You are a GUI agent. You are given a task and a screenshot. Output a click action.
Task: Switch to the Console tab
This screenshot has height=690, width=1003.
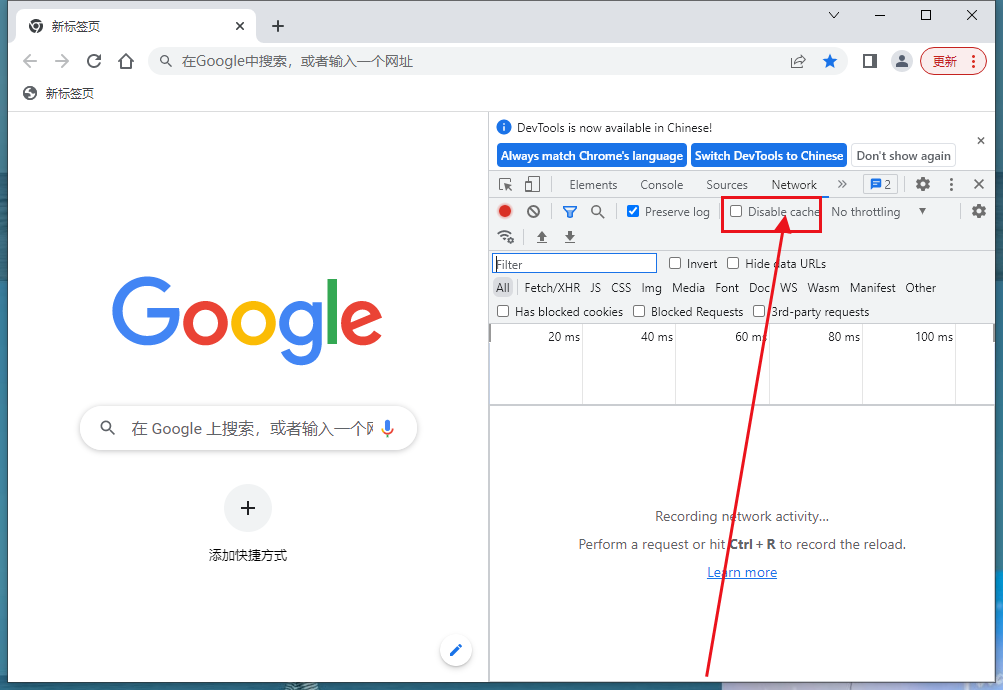661,185
